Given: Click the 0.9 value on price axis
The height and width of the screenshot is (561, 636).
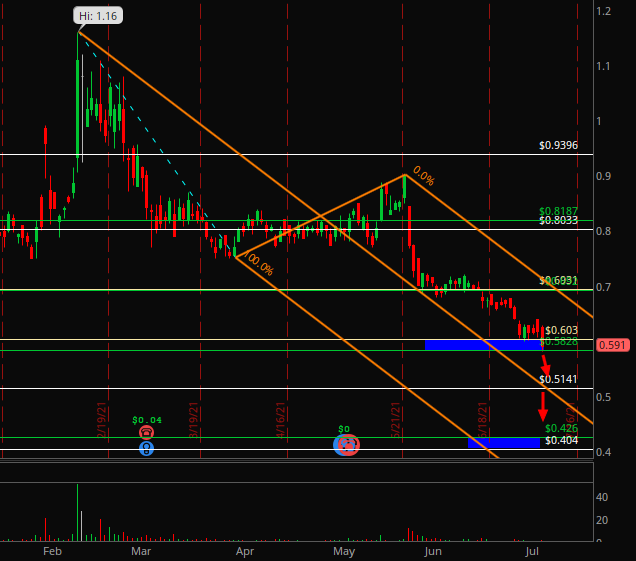Looking at the screenshot, I should [x=603, y=176].
